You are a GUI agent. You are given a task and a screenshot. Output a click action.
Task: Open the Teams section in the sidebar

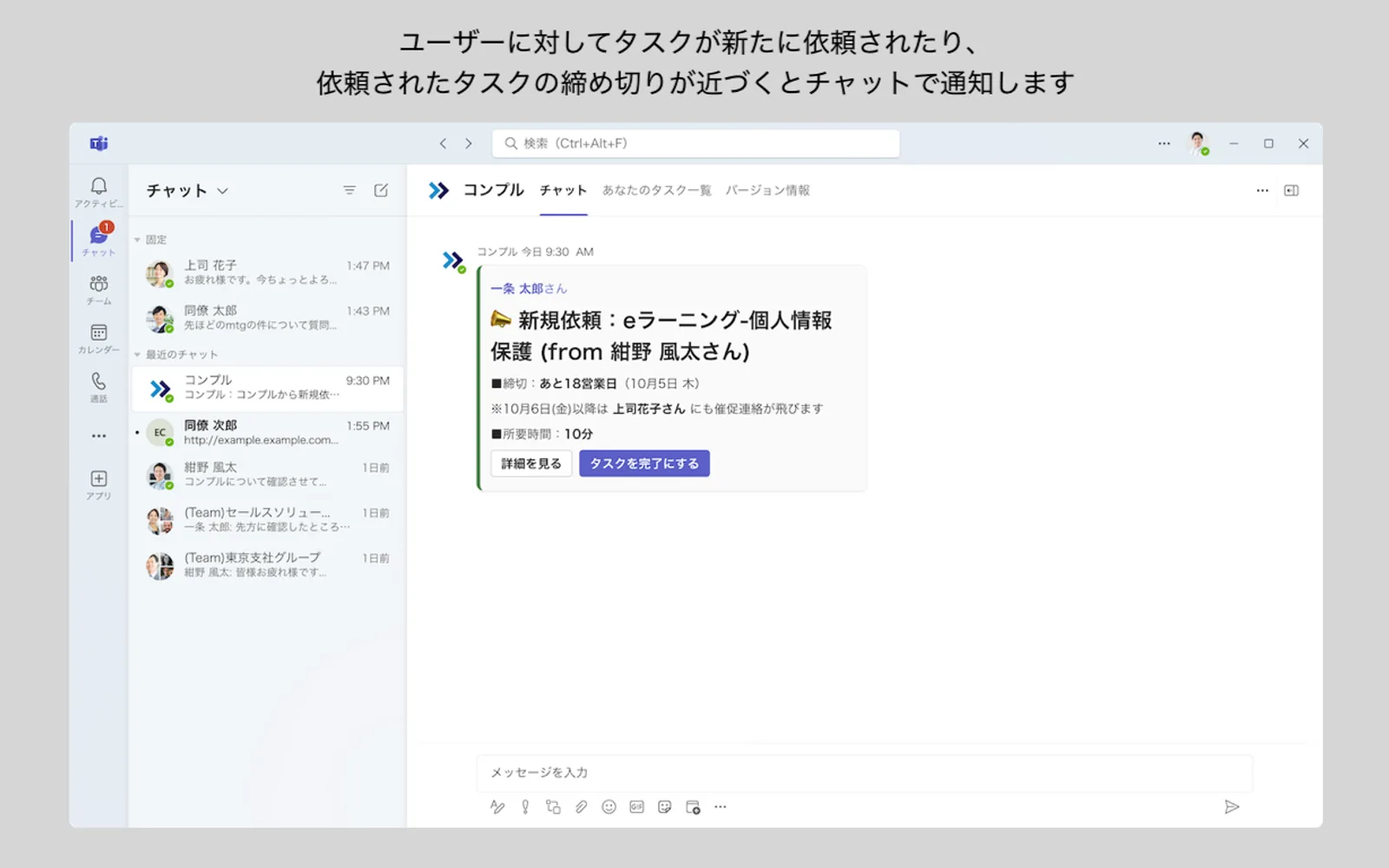click(x=99, y=289)
